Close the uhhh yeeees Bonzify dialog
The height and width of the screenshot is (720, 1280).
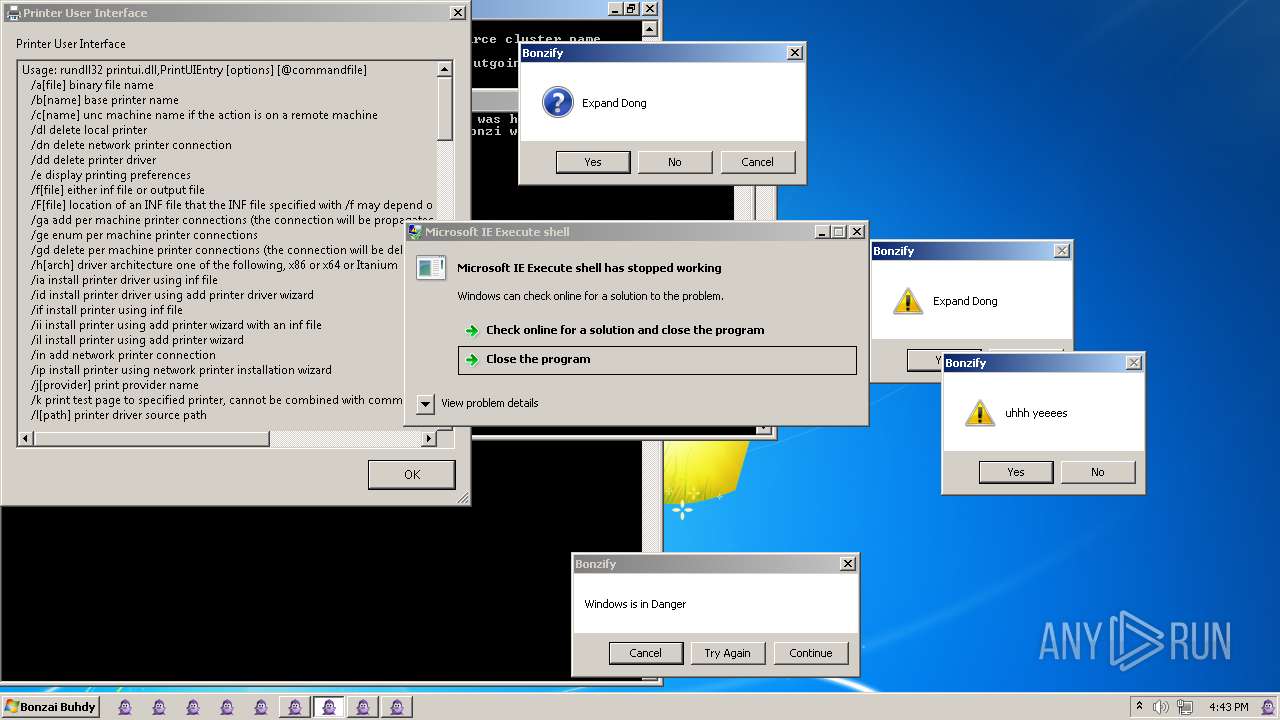point(1133,363)
